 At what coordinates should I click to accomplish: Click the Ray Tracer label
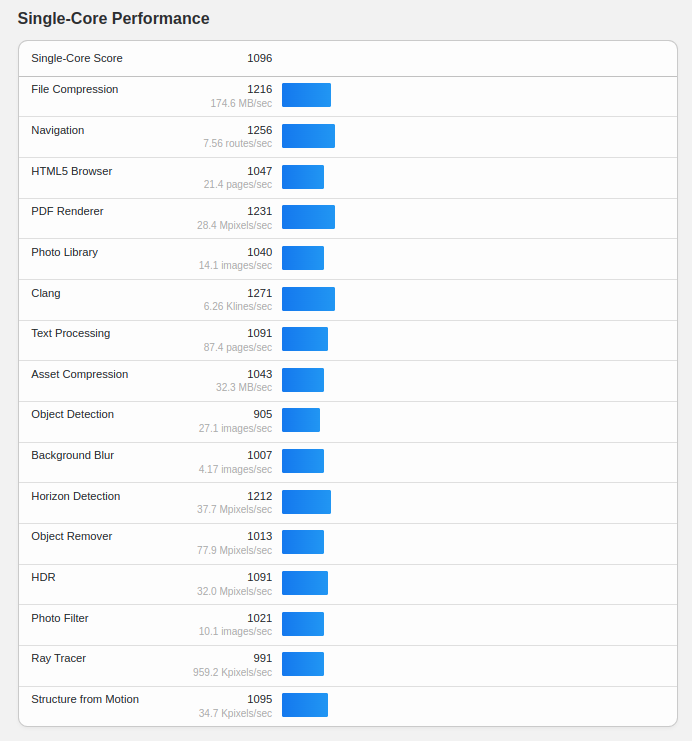[59, 658]
